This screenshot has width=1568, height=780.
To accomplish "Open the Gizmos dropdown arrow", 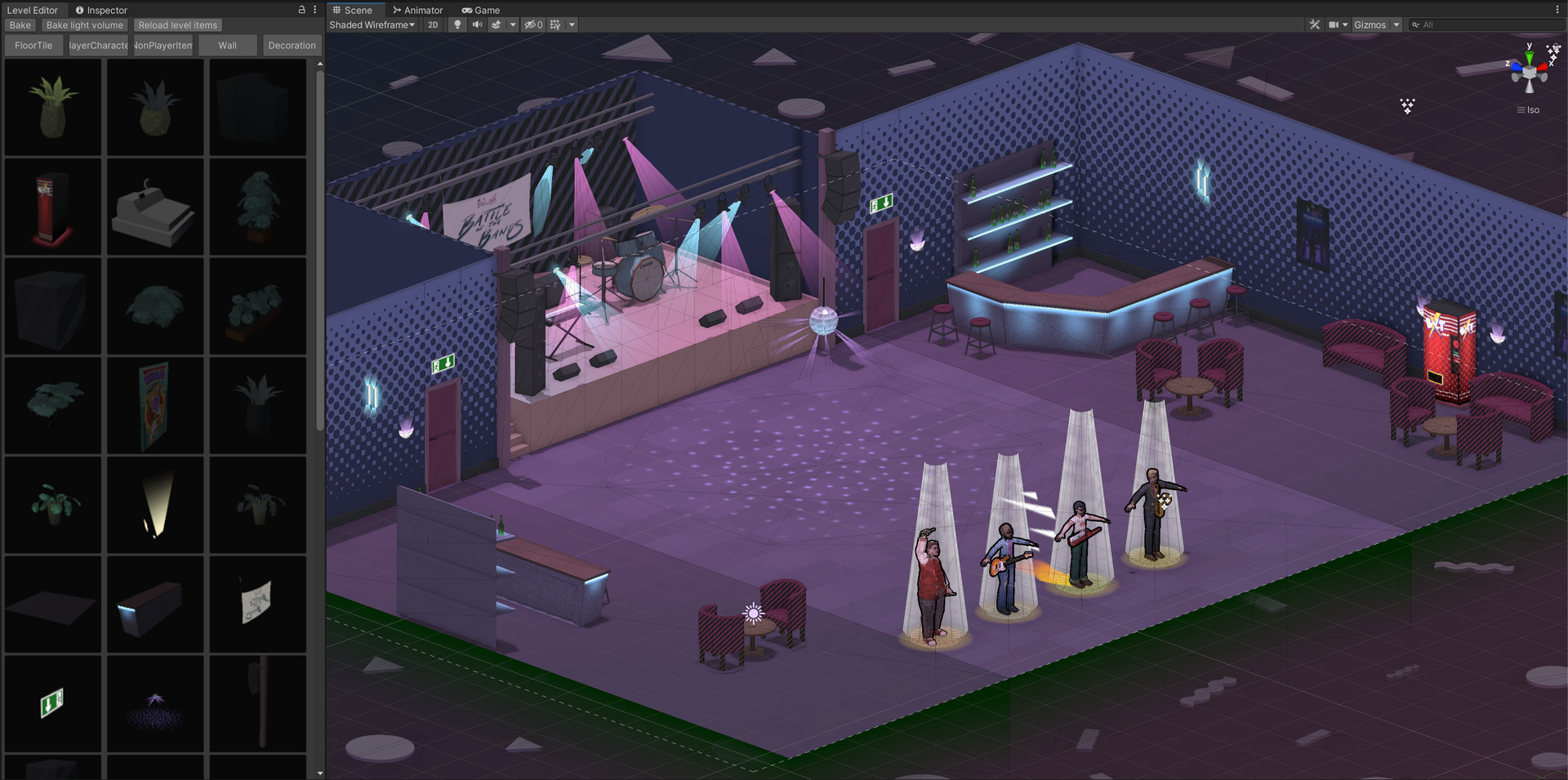I will click(x=1396, y=25).
